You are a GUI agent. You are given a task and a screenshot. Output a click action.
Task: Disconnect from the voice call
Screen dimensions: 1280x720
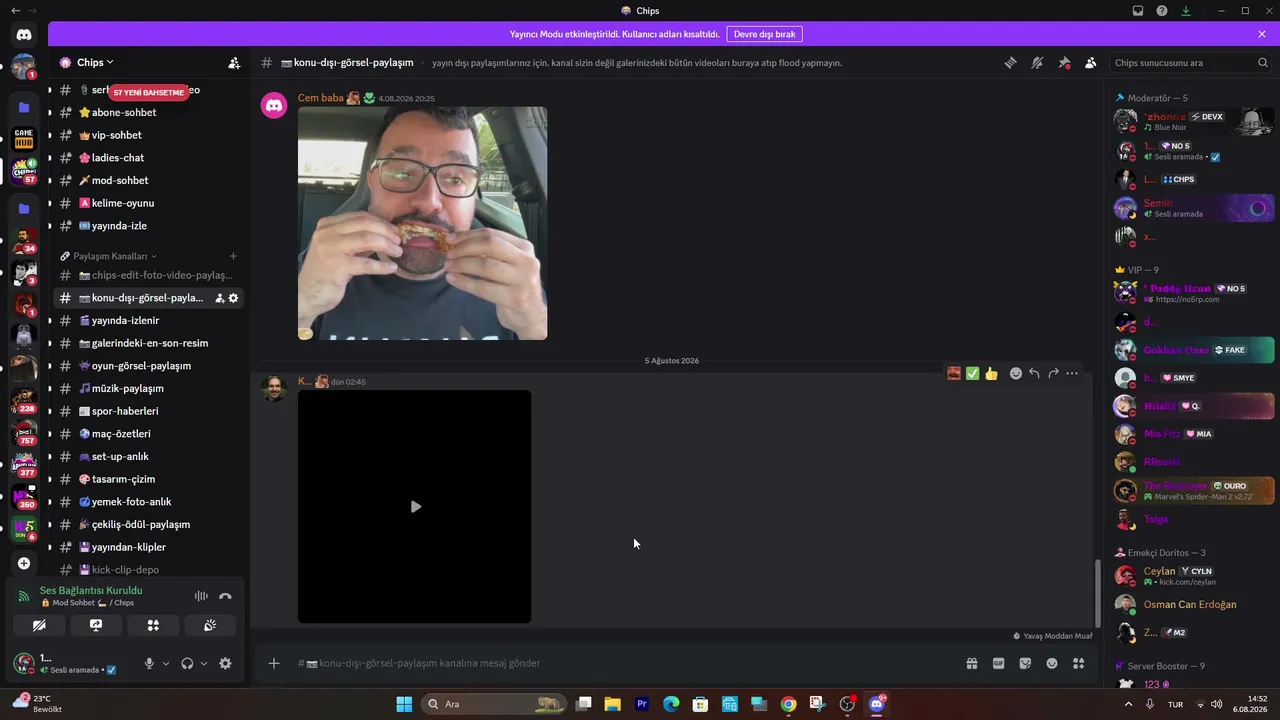tap(225, 596)
